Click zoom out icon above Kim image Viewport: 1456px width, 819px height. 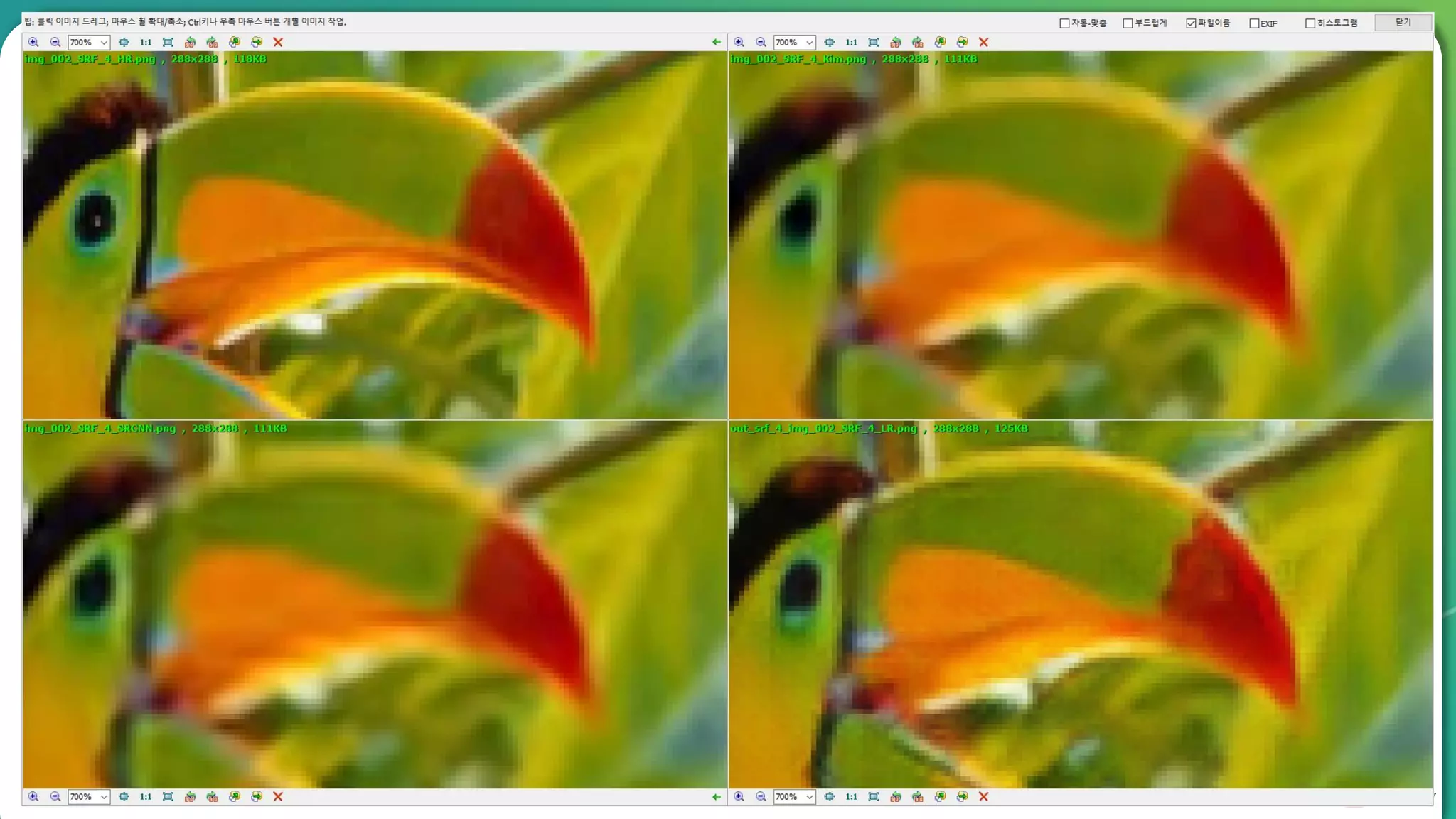pos(761,42)
